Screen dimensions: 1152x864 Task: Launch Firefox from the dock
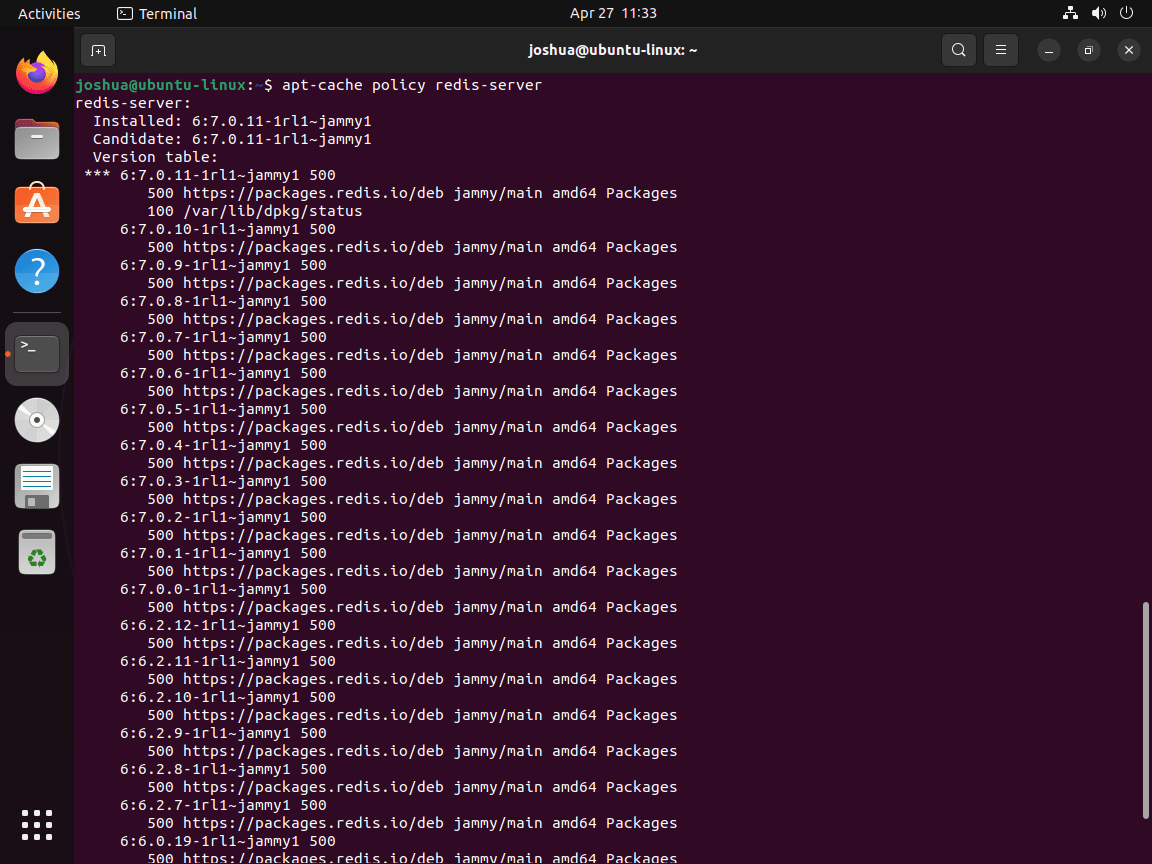pos(37,73)
